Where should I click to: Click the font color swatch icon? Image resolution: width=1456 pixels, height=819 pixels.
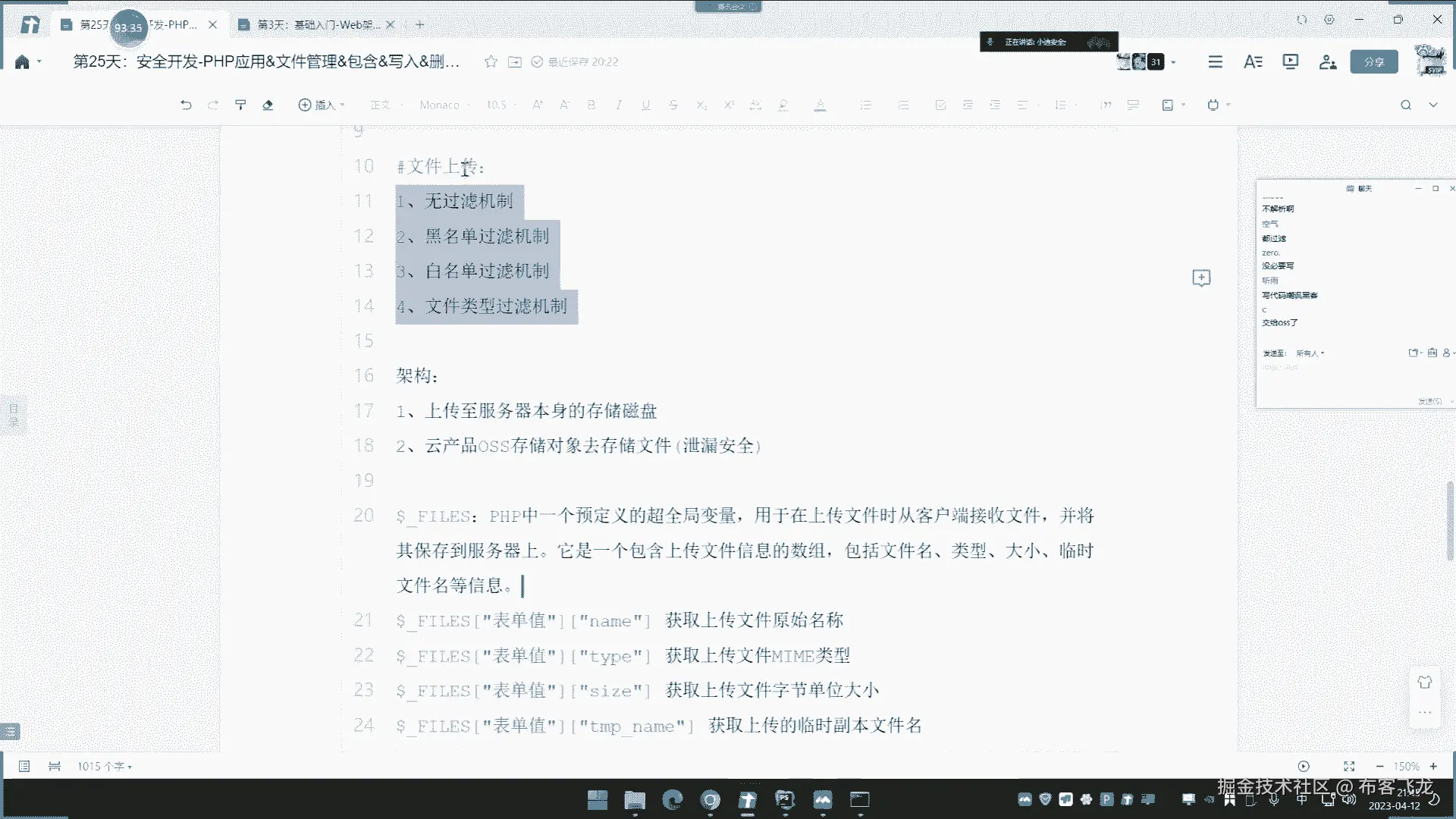[x=820, y=105]
